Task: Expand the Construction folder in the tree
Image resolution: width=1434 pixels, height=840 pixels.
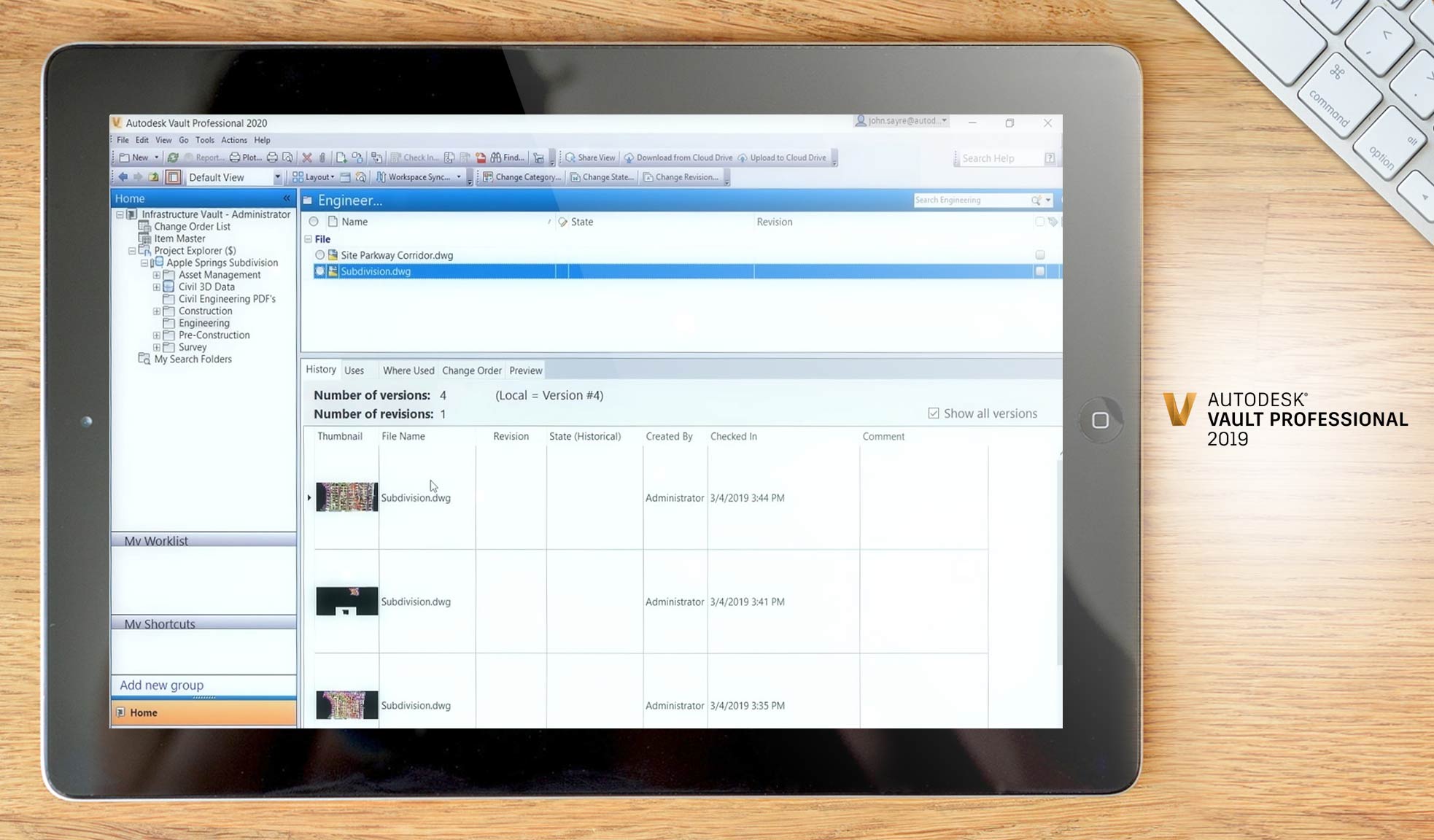Action: 158,311
